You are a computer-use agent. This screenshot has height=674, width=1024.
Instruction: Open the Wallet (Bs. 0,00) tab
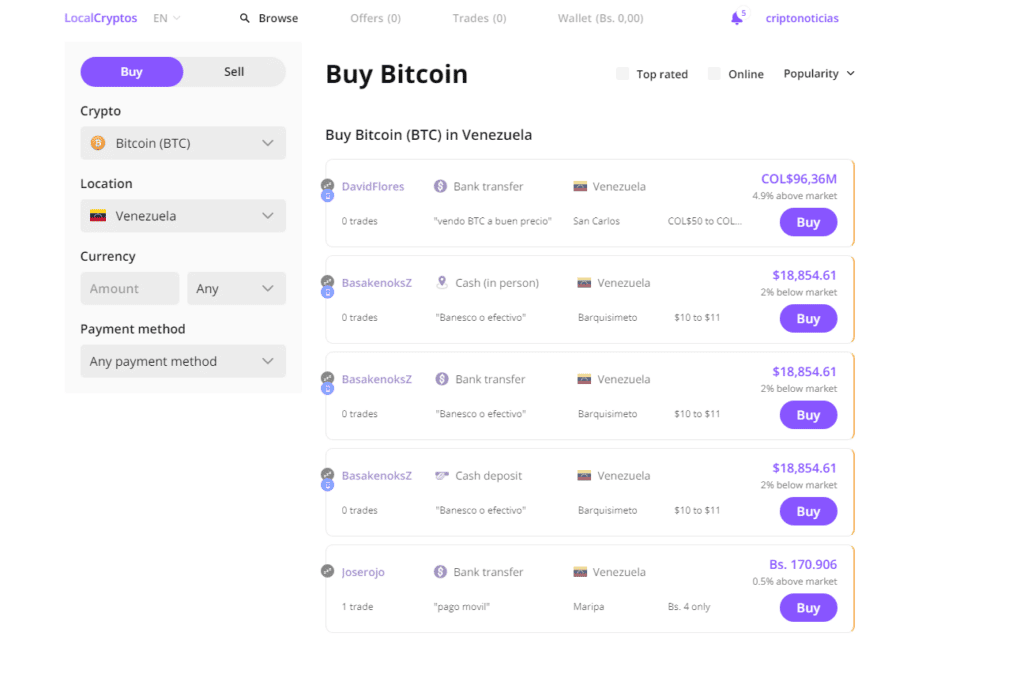pos(600,18)
